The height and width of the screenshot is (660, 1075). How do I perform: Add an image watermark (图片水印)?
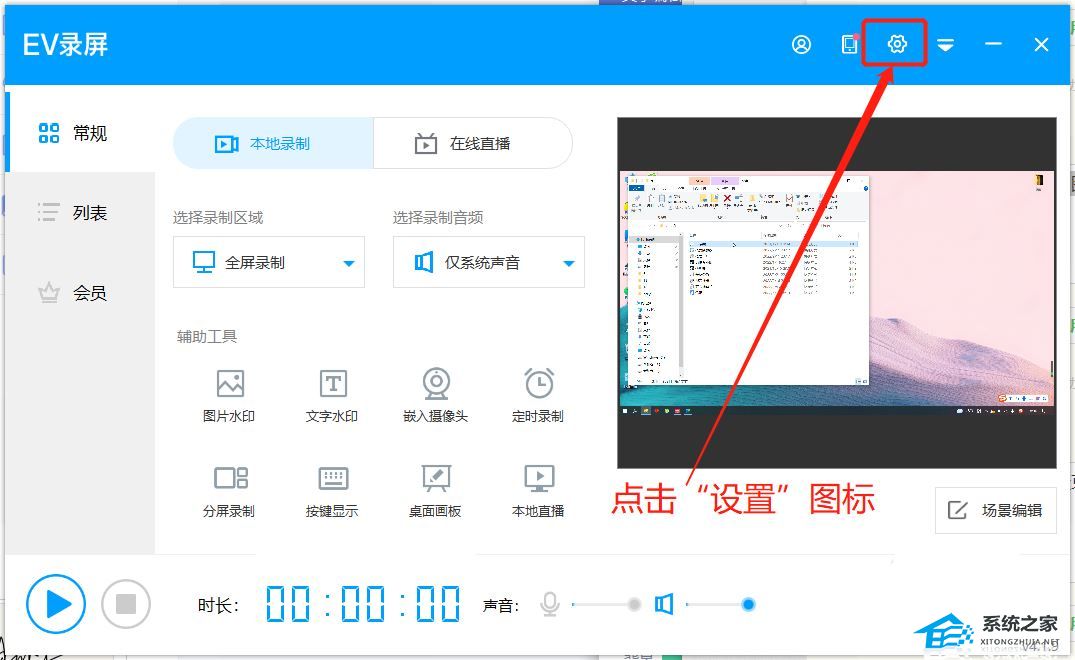229,397
